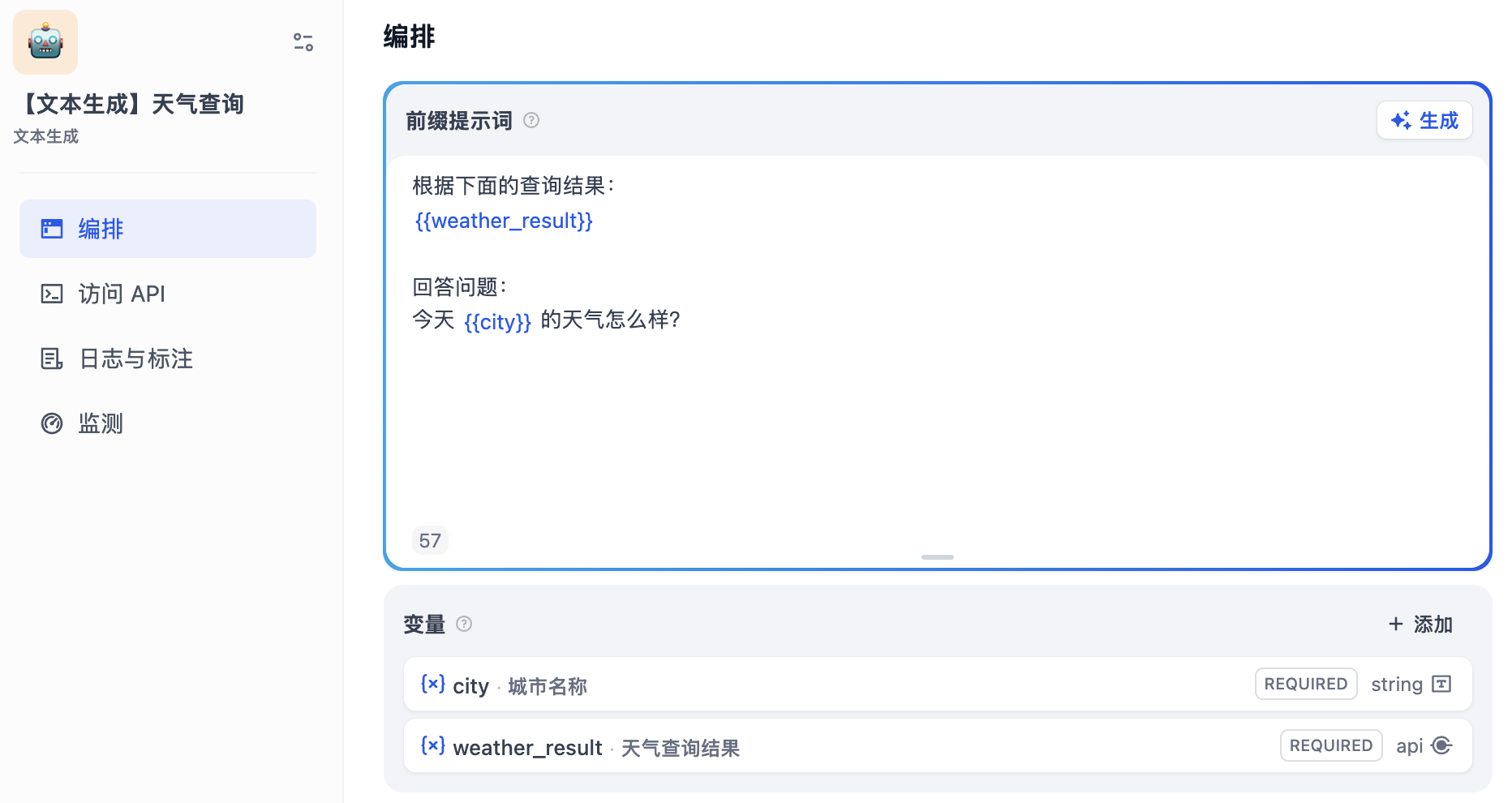Viewport: 1512px width, 803px height.
Task: Click the {{city}} variable in prompt
Action: point(497,321)
